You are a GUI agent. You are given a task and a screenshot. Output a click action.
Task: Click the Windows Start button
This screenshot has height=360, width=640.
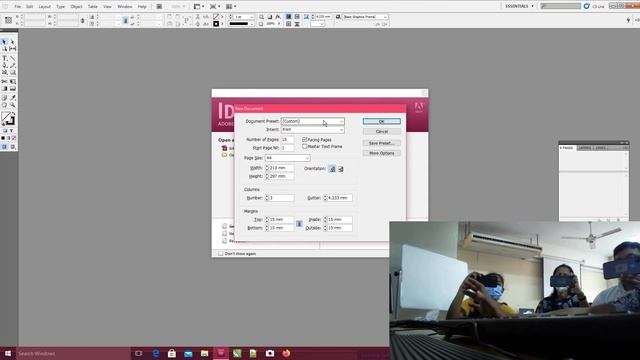click(x=8, y=353)
